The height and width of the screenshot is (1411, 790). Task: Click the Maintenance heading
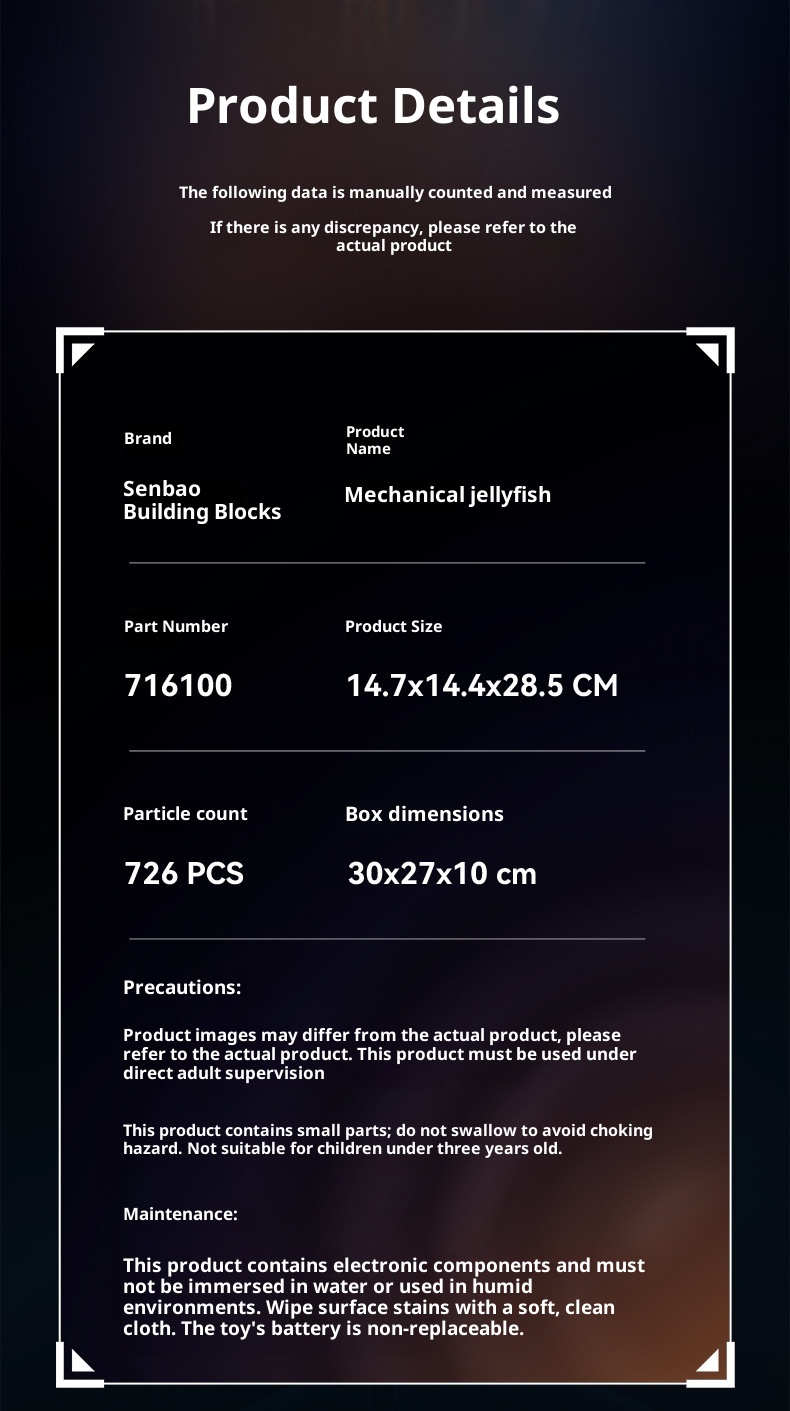pos(180,1214)
